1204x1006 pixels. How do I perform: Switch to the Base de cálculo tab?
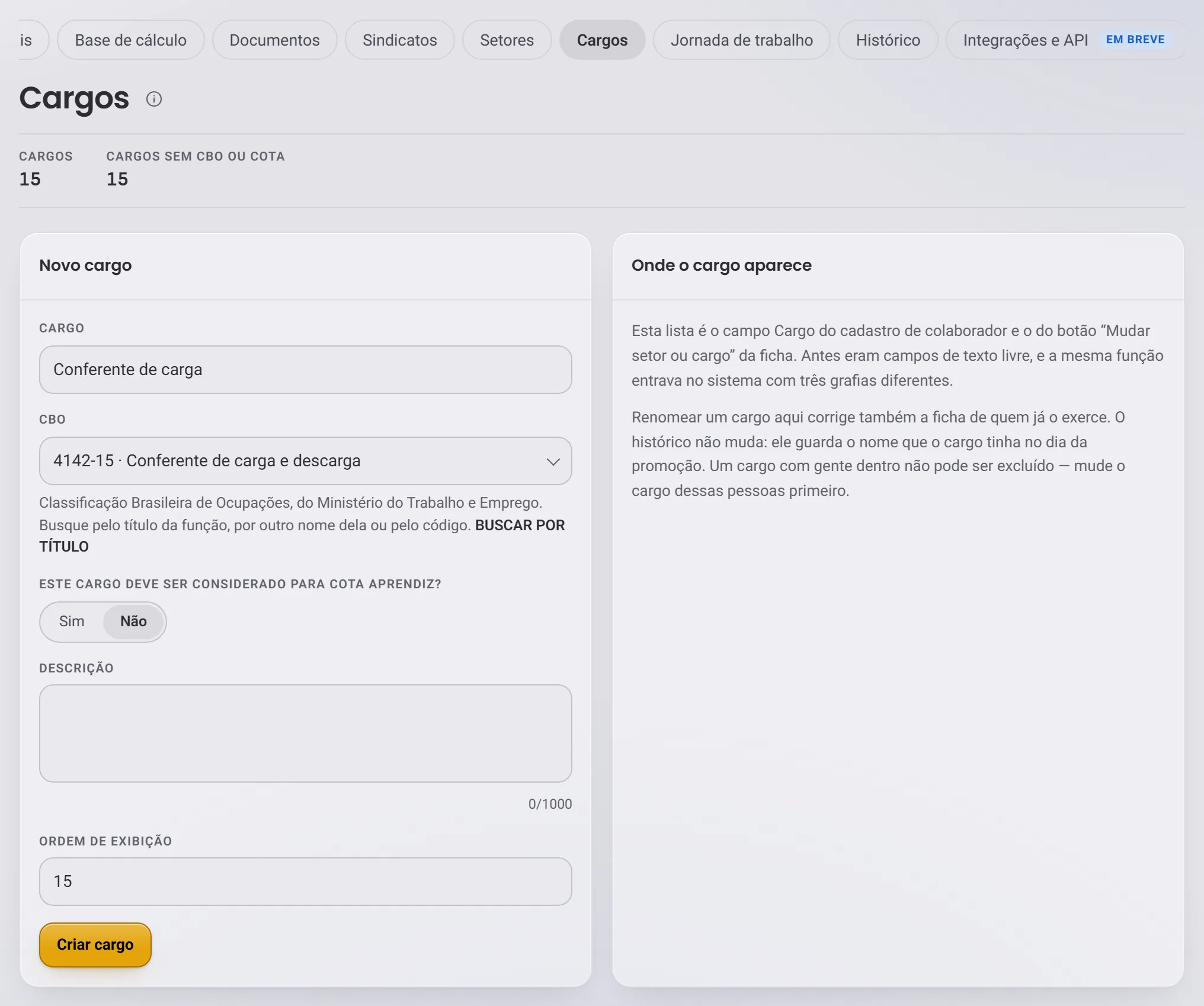point(130,40)
